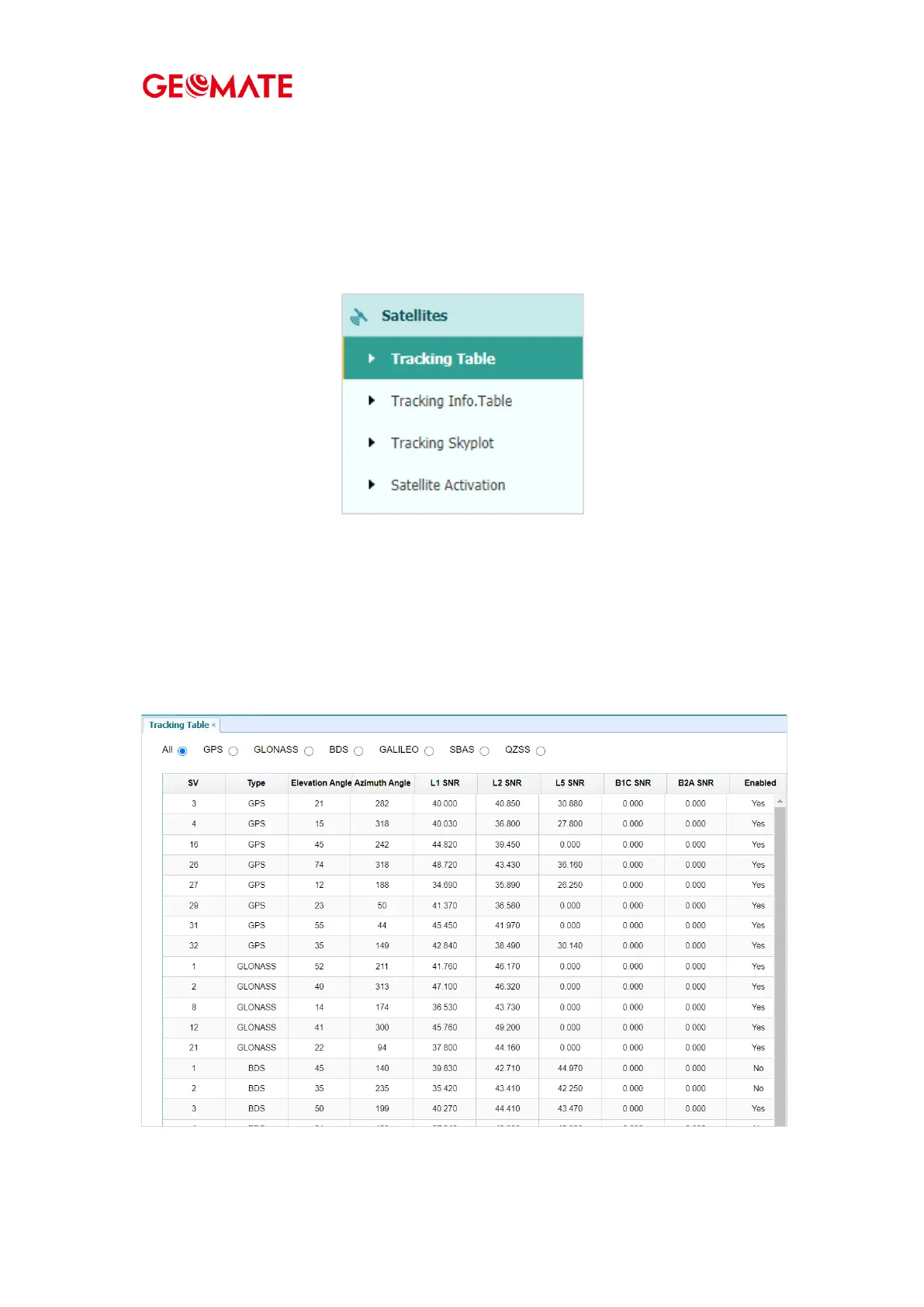Image resolution: width=924 pixels, height=1307 pixels.
Task: Sort by the SV column header
Action: point(193,783)
